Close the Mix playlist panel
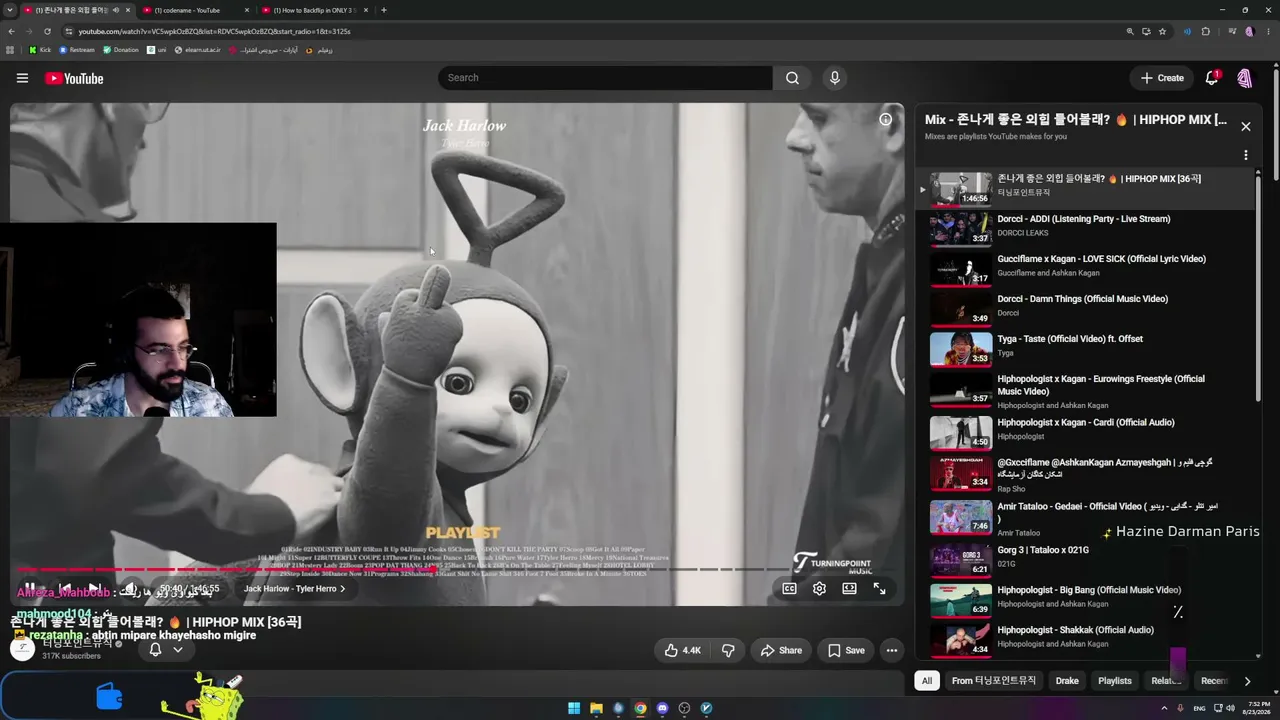Image resolution: width=1280 pixels, height=720 pixels. pos(1245,126)
